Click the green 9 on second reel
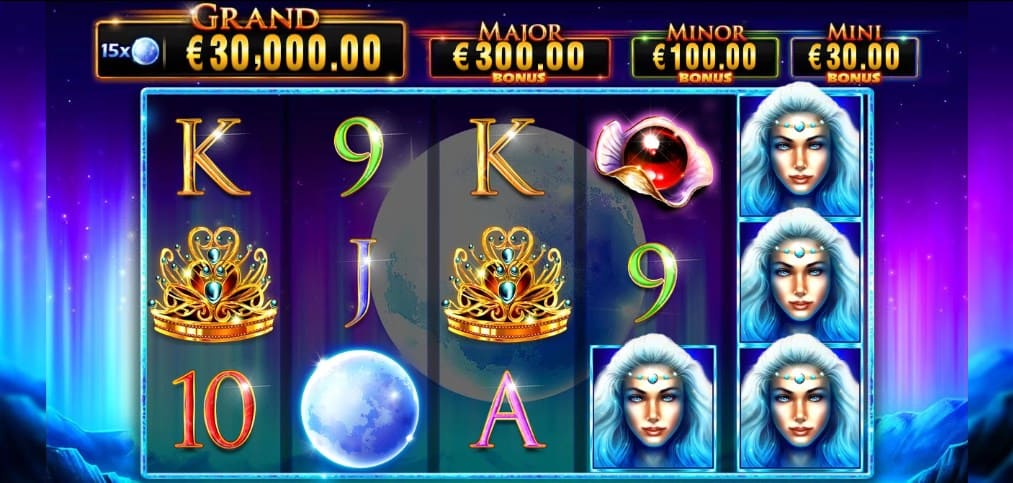The height and width of the screenshot is (483, 1013). (358, 156)
